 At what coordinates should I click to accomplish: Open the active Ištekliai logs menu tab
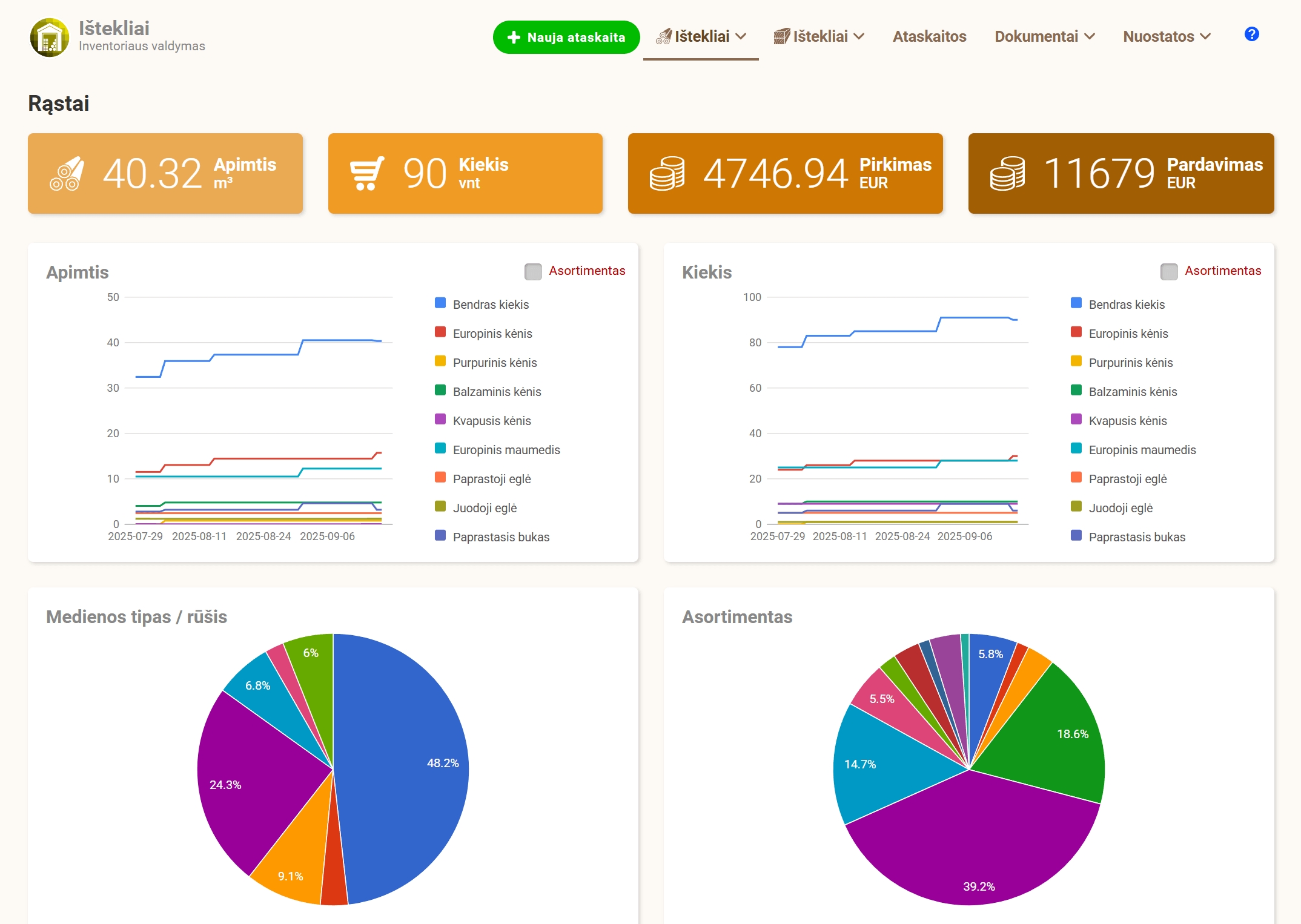(x=701, y=36)
